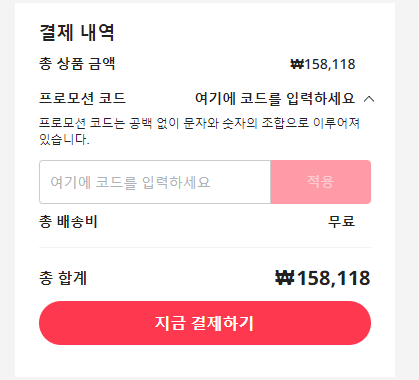Click the won symbol beside subtotal amount

(297, 64)
